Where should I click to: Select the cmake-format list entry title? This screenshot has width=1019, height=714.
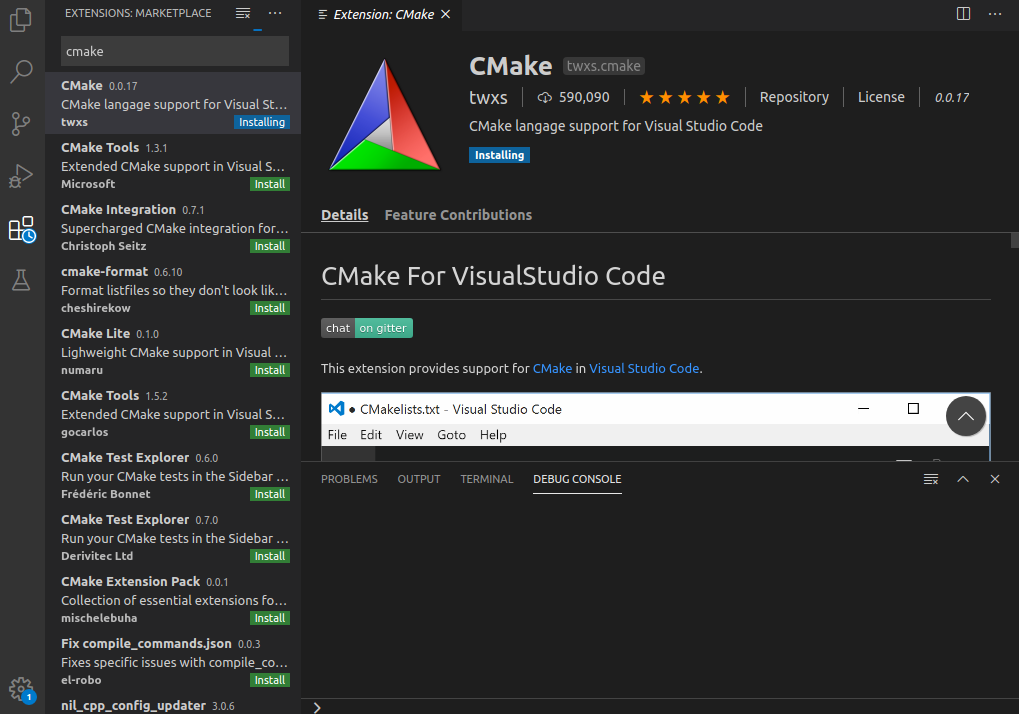[104, 272]
